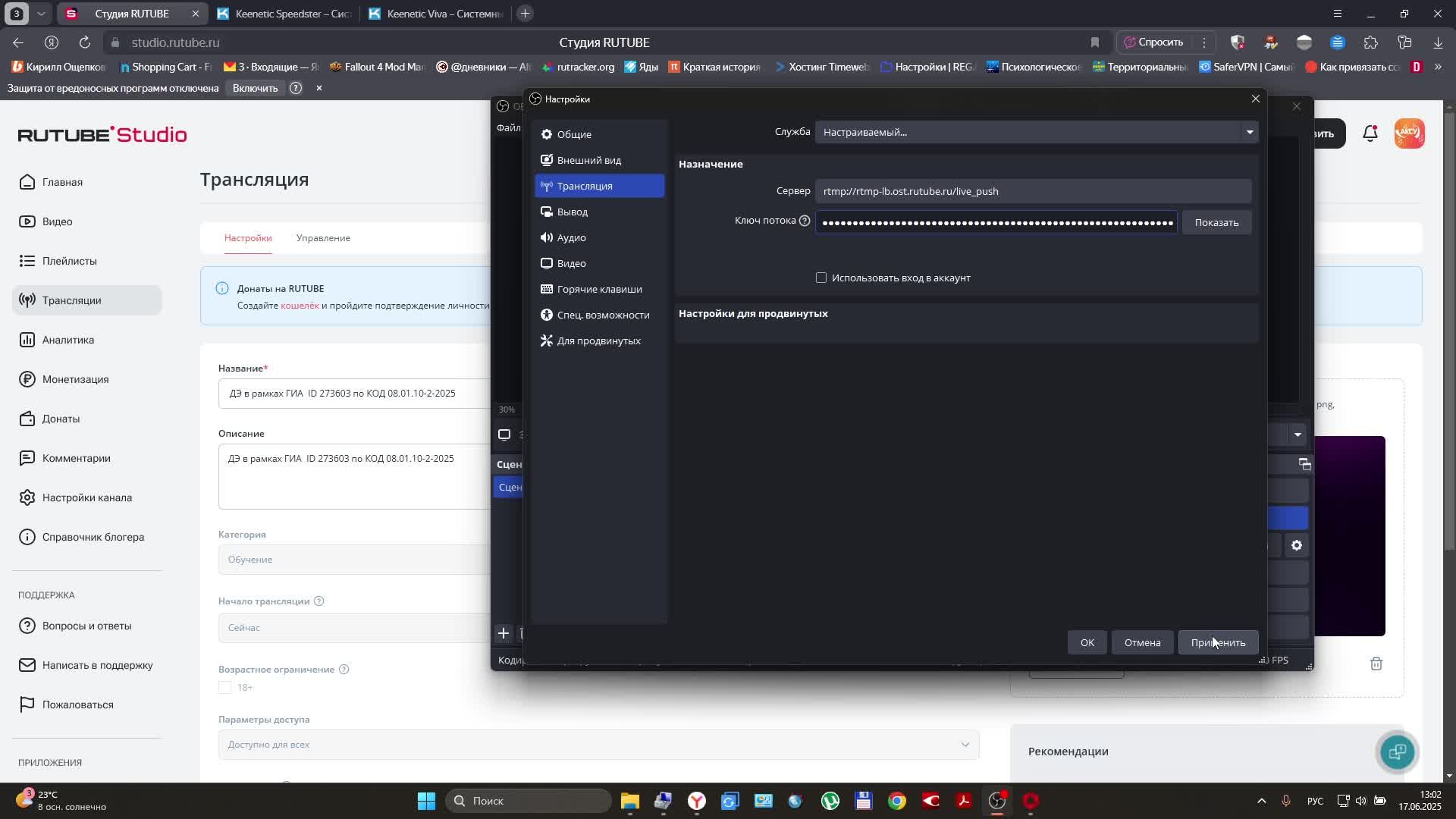Open Вопросы и ответы support link

pos(87,626)
